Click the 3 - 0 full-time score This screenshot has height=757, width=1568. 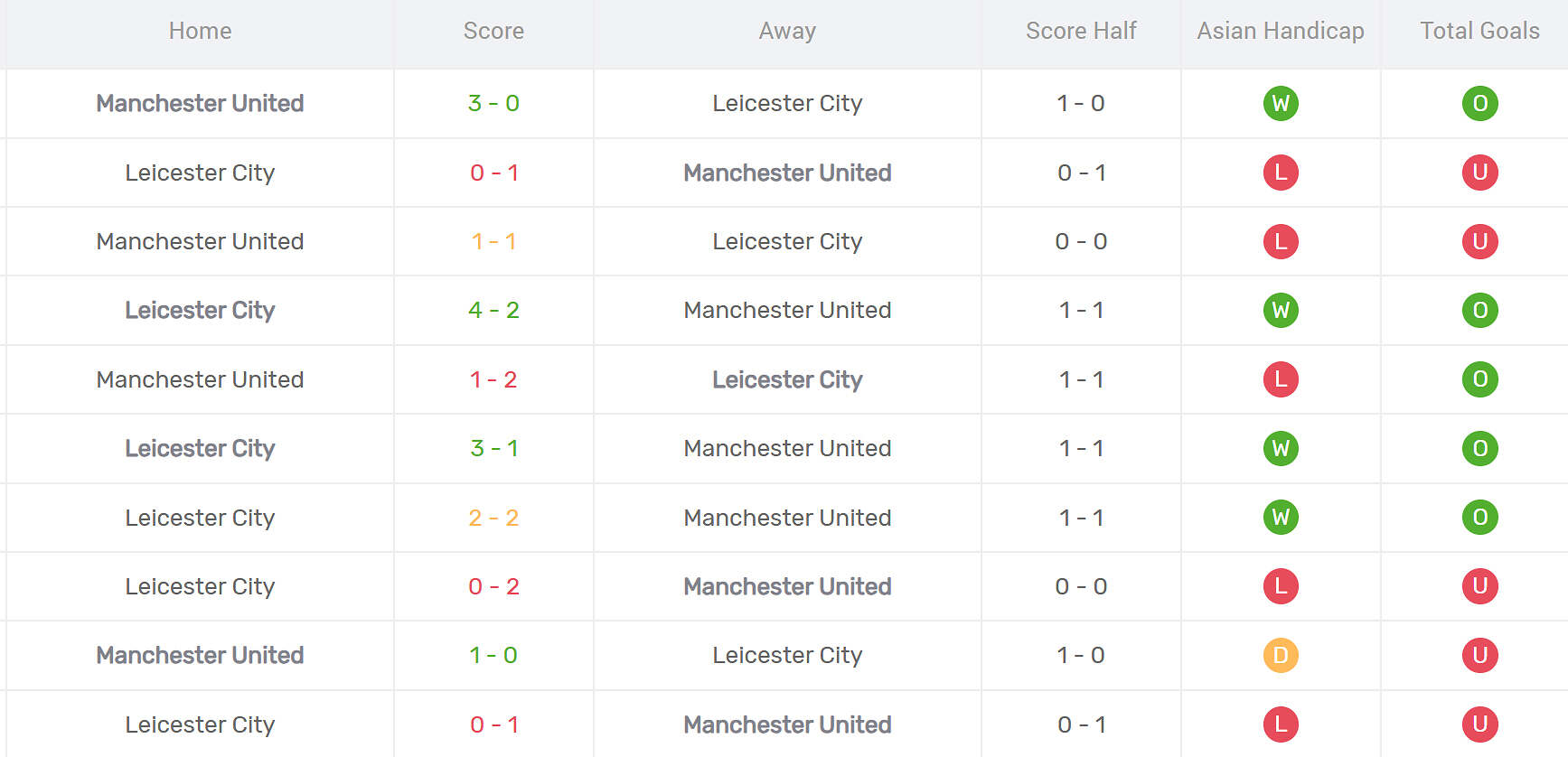(x=493, y=103)
